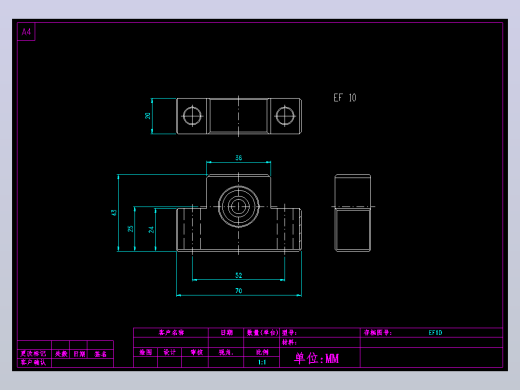Select the '视角' title block cell
520x390 pixels.
pos(226,352)
